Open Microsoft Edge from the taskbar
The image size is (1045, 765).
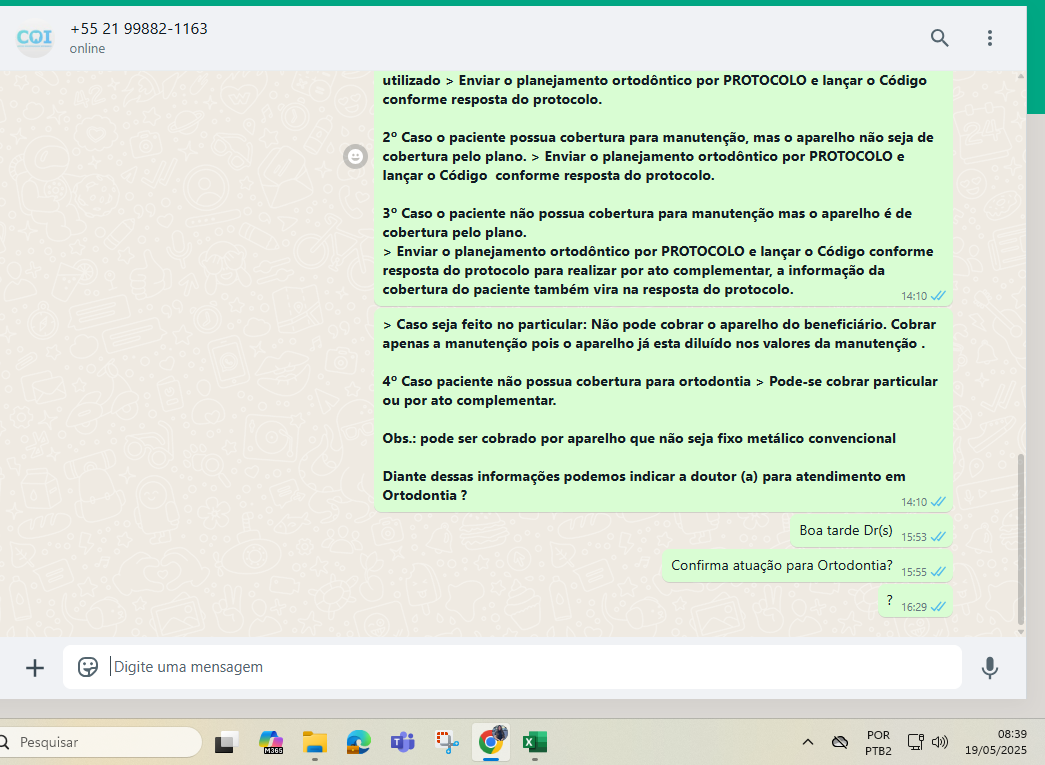click(x=359, y=742)
